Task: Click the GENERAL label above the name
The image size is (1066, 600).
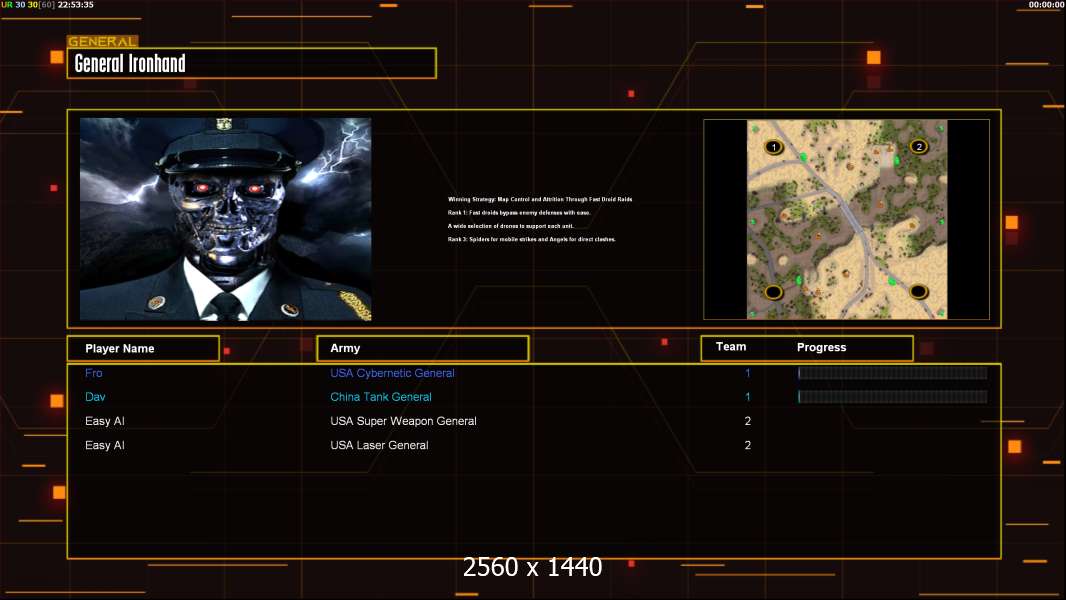Action: pos(102,41)
